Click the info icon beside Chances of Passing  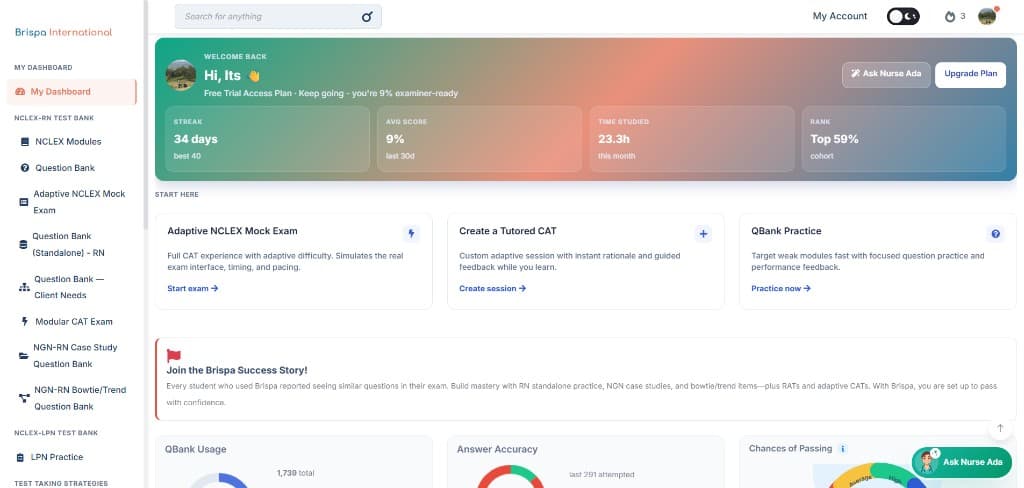pyautogui.click(x=842, y=449)
